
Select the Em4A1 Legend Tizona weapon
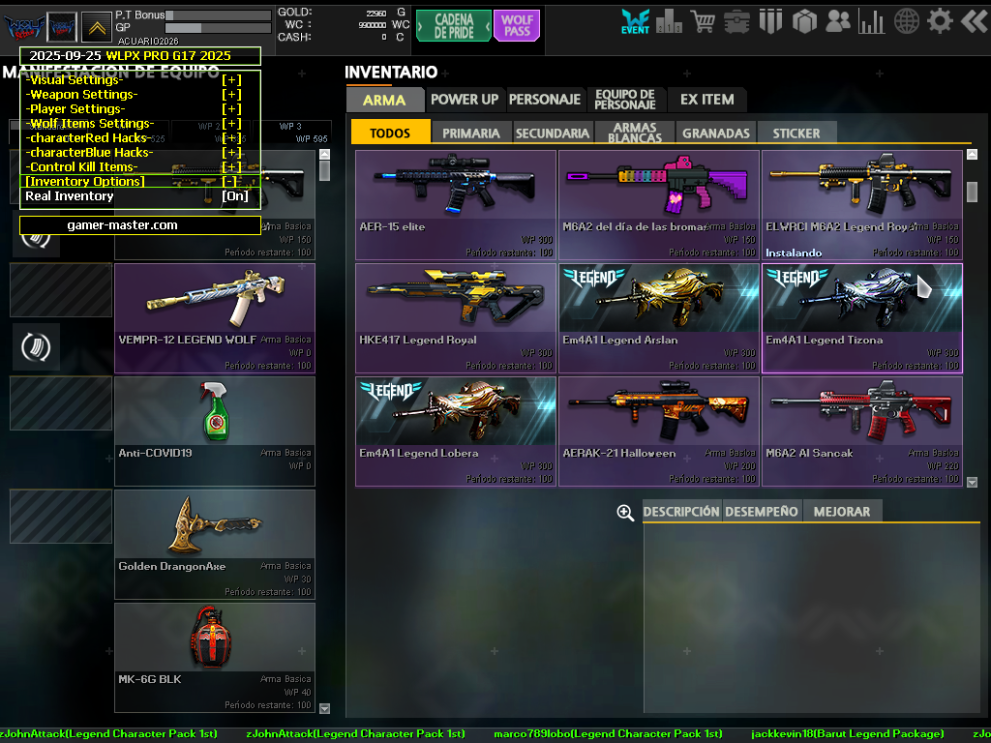(x=861, y=317)
